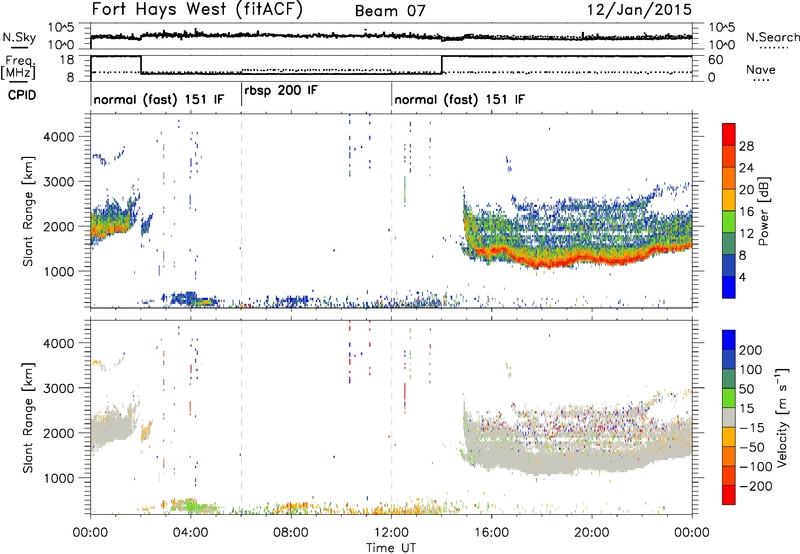
Task: Click the light green segment of Power color bar
Action: pyautogui.click(x=729, y=221)
